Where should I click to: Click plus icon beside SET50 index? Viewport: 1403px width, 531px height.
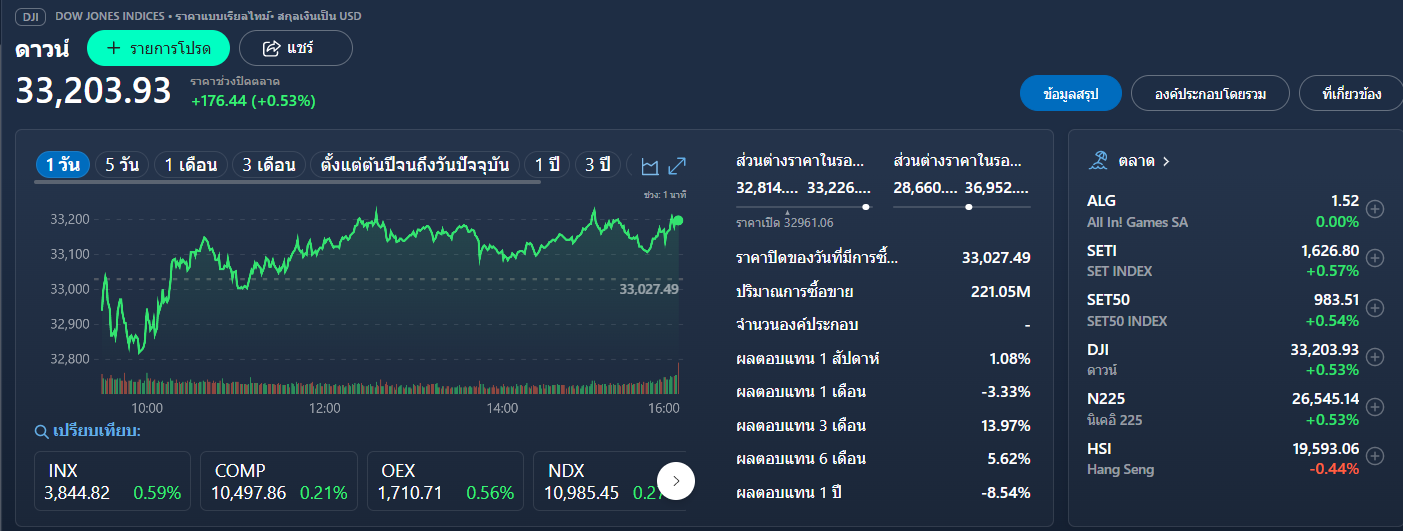coord(1376,308)
